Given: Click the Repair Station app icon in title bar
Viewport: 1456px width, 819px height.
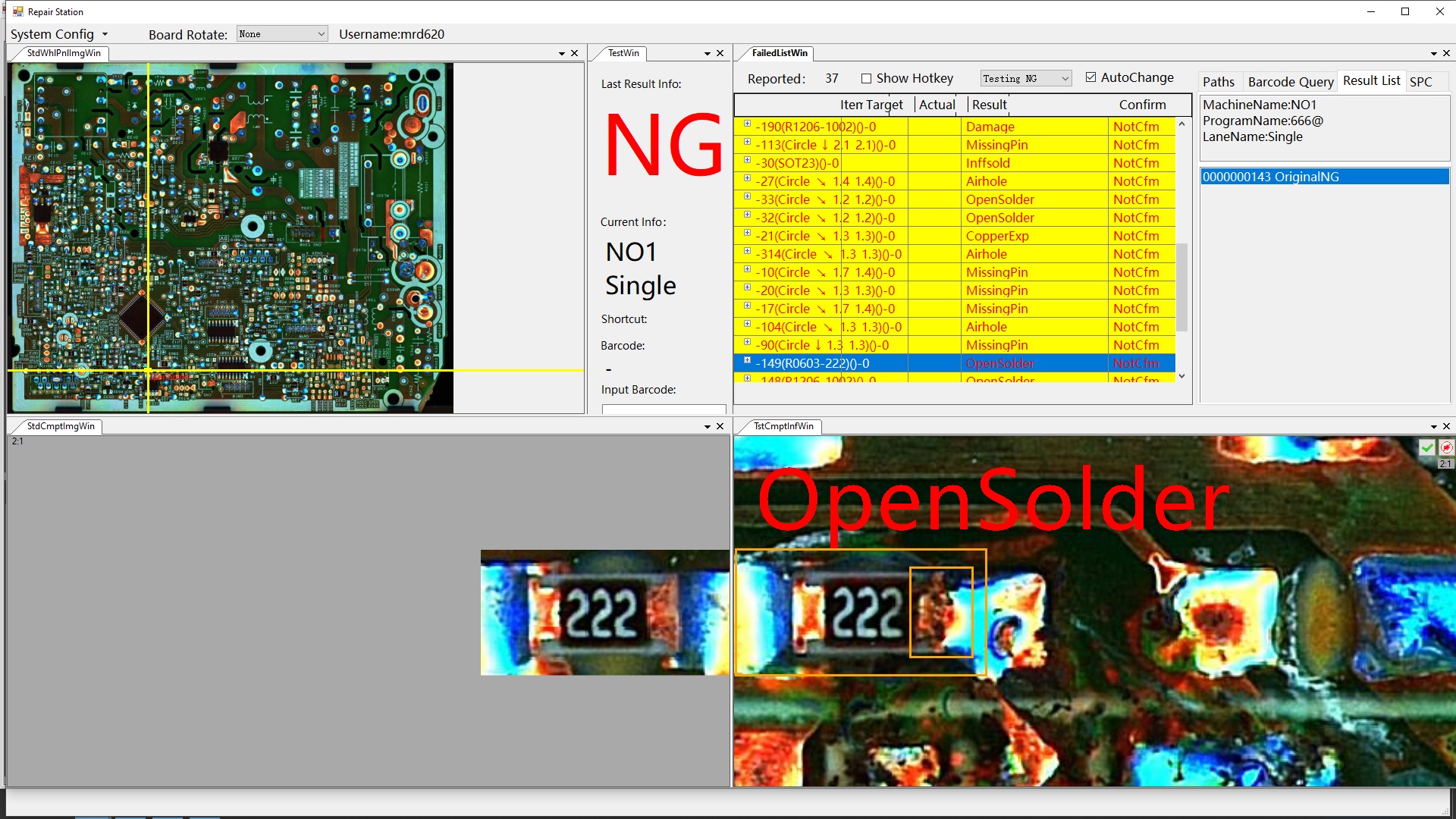Looking at the screenshot, I should (x=17, y=11).
